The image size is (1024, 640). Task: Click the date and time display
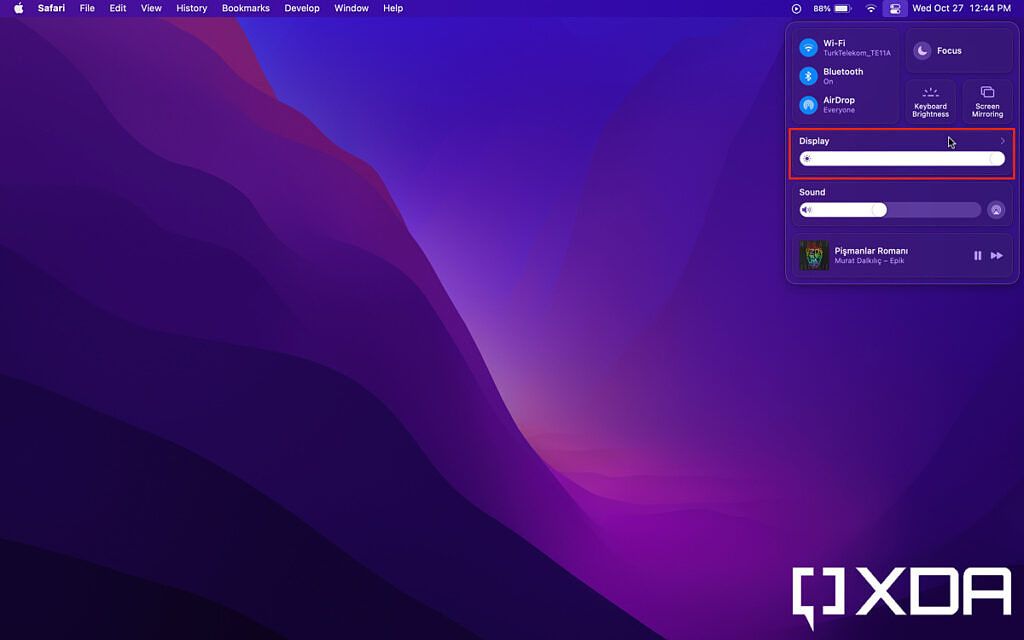(x=963, y=9)
